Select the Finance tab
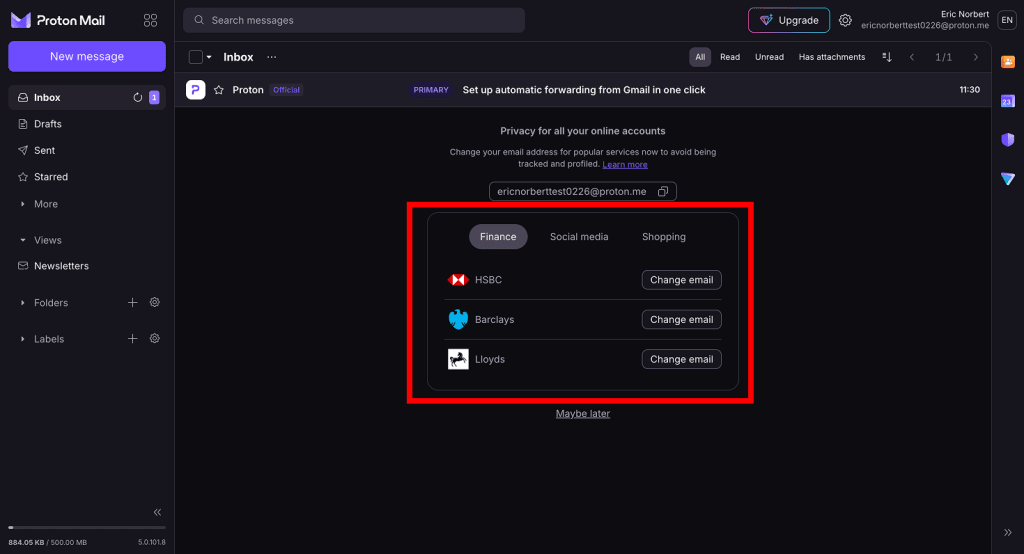Screen dimensions: 1024x554 498,236
